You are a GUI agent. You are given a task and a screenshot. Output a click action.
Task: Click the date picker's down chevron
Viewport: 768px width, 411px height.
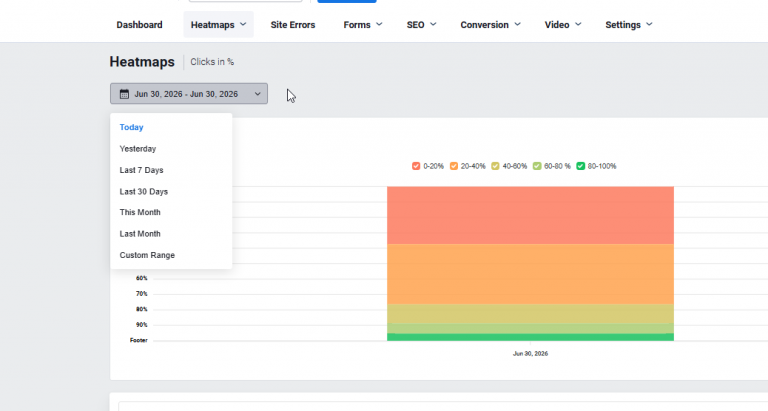[x=258, y=94]
